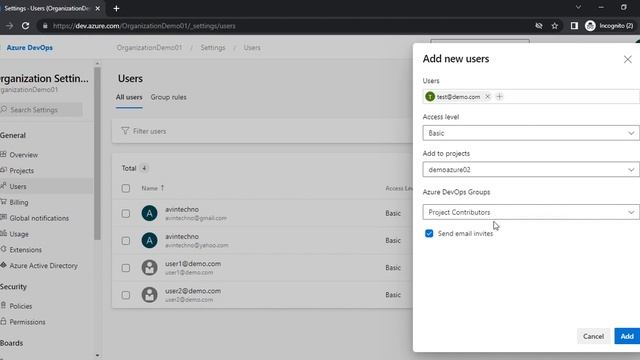The image size is (640, 360).
Task: Click the Permissions lock icon
Action: coord(3,322)
